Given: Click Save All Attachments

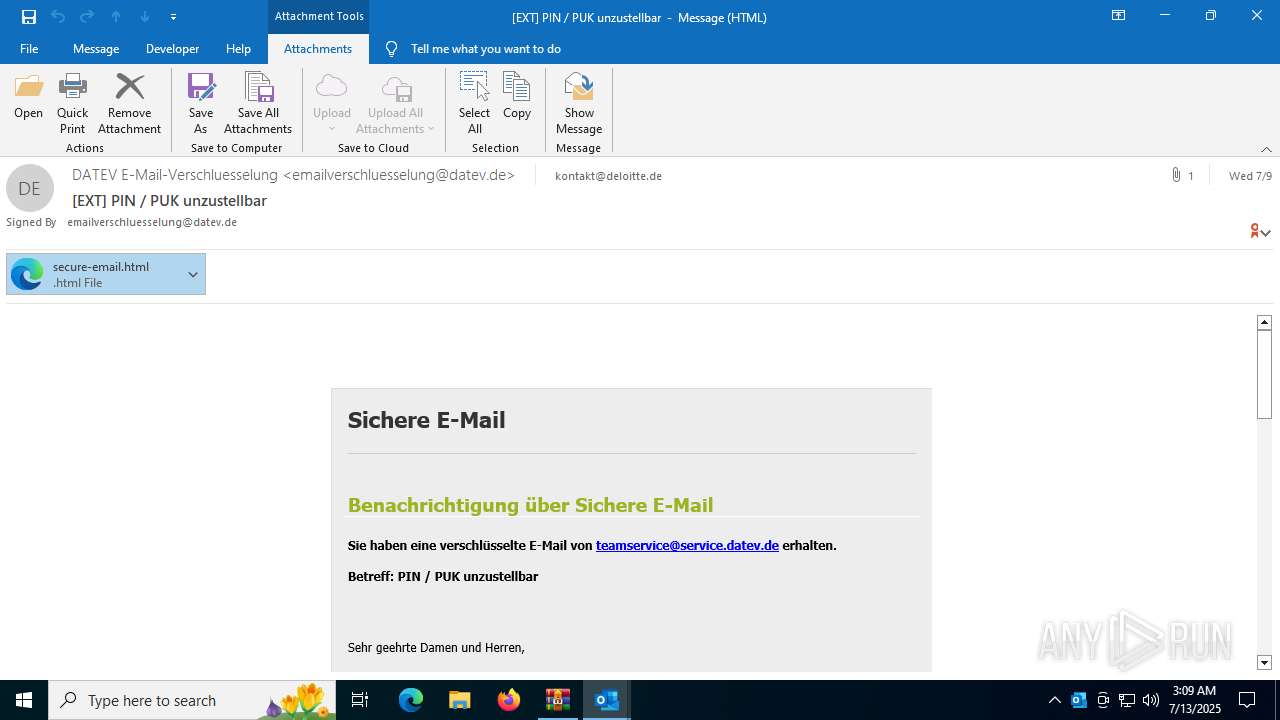Looking at the screenshot, I should coord(258,103).
